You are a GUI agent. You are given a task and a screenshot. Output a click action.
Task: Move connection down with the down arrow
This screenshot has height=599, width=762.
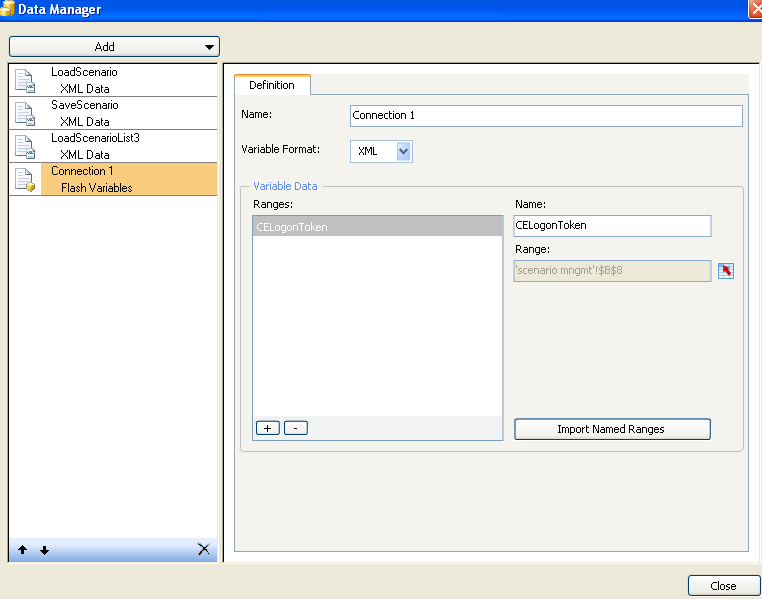pos(44,550)
